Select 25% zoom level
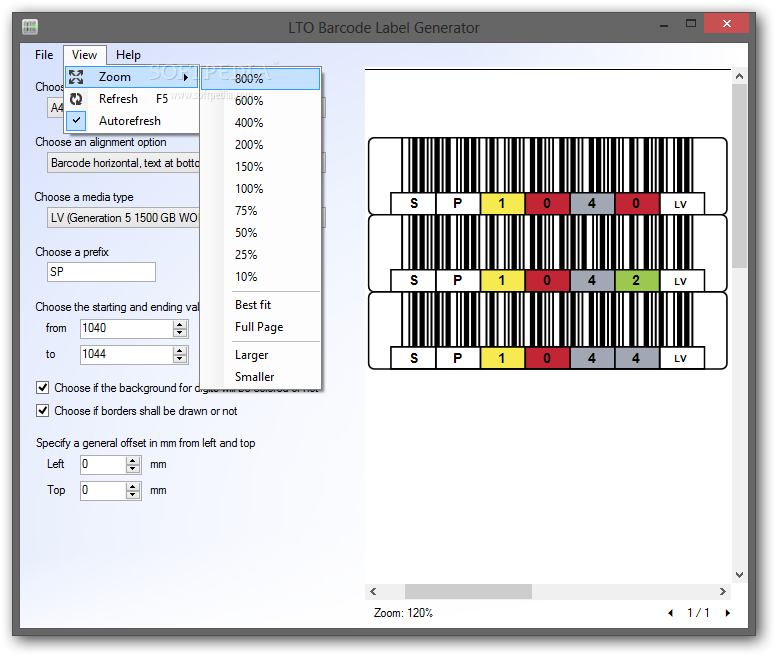 click(x=260, y=255)
